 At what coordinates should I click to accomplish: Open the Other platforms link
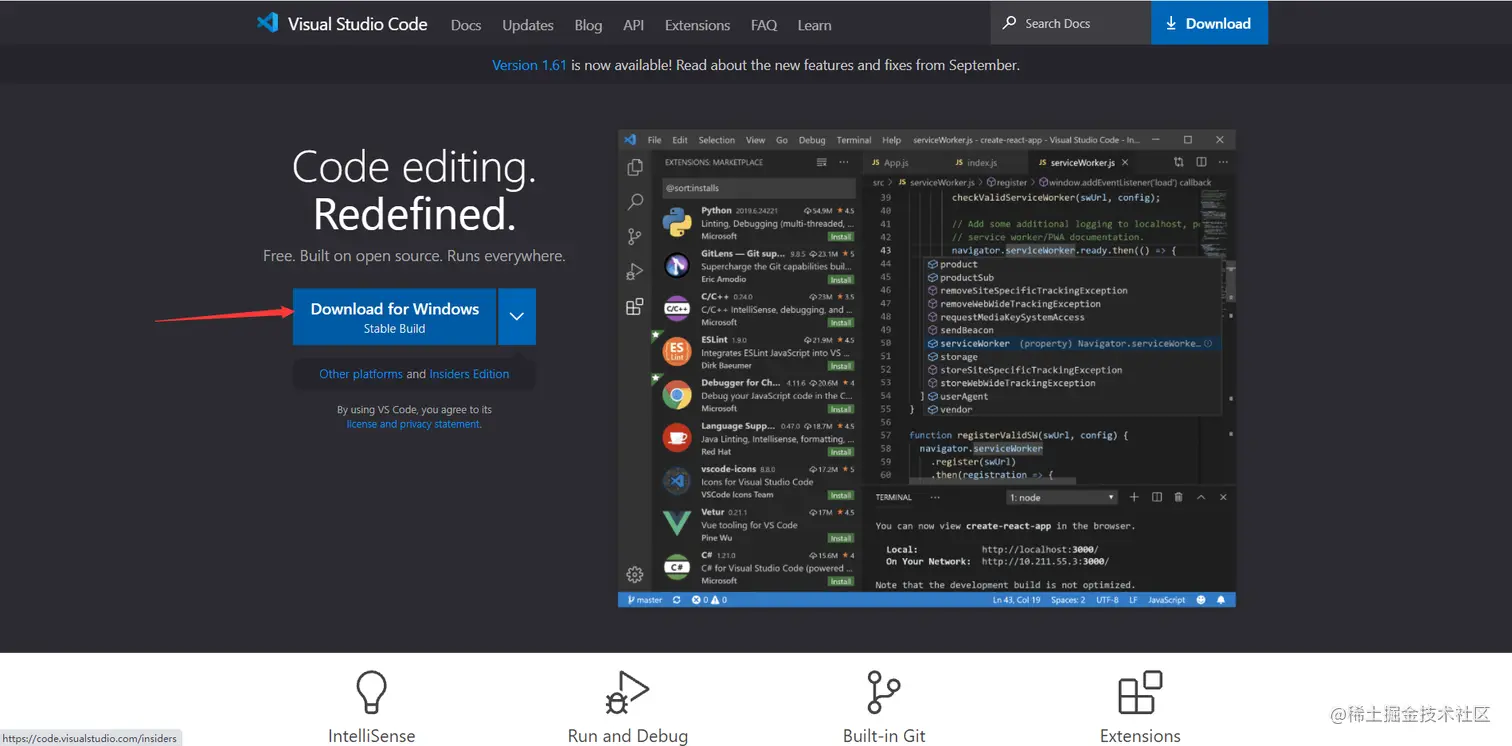pyautogui.click(x=361, y=374)
